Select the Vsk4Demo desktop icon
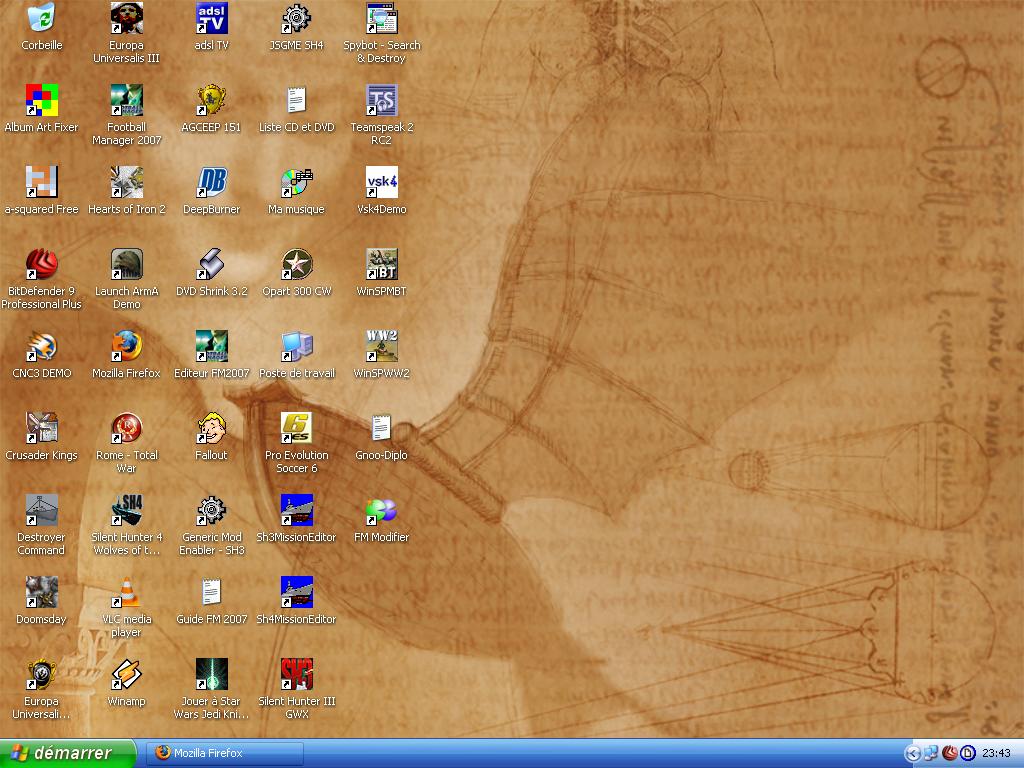The height and width of the screenshot is (768, 1024). 381,182
